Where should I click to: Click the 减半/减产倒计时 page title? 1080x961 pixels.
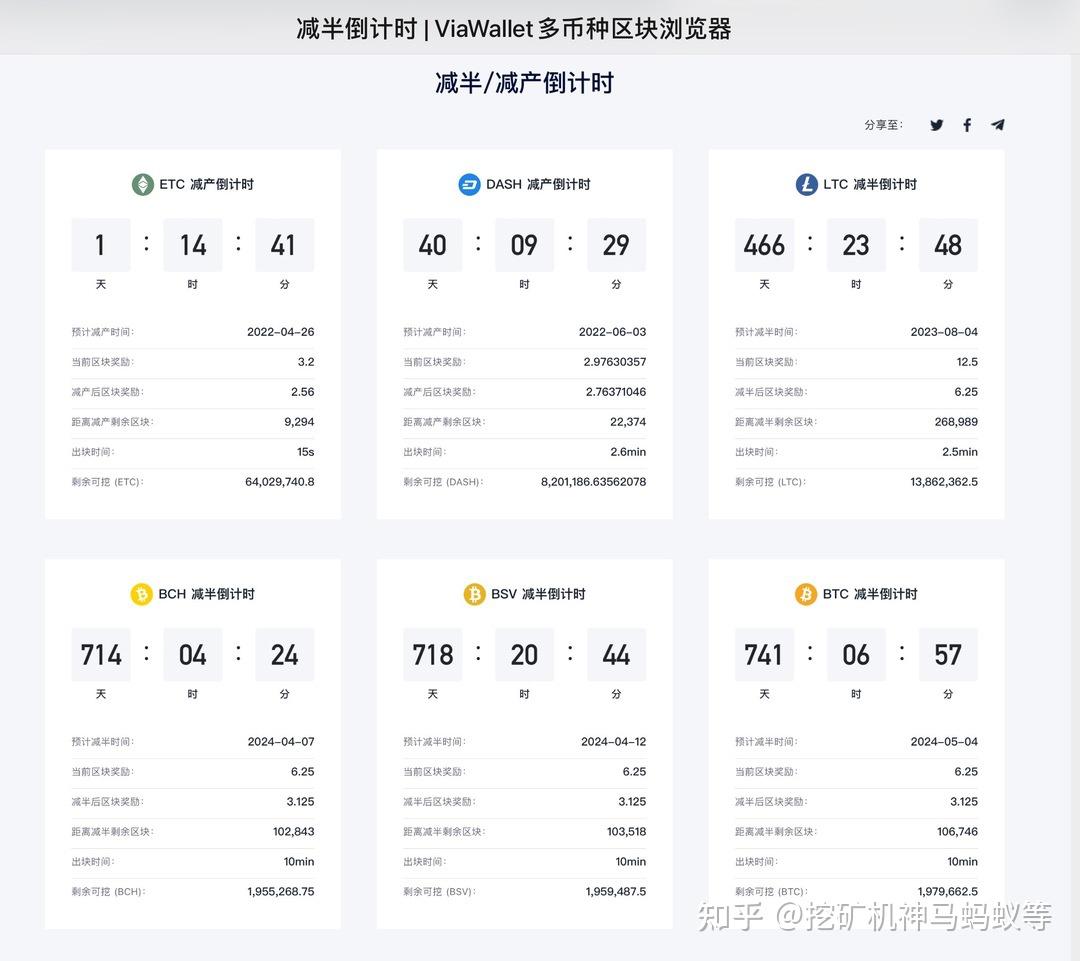click(x=525, y=81)
